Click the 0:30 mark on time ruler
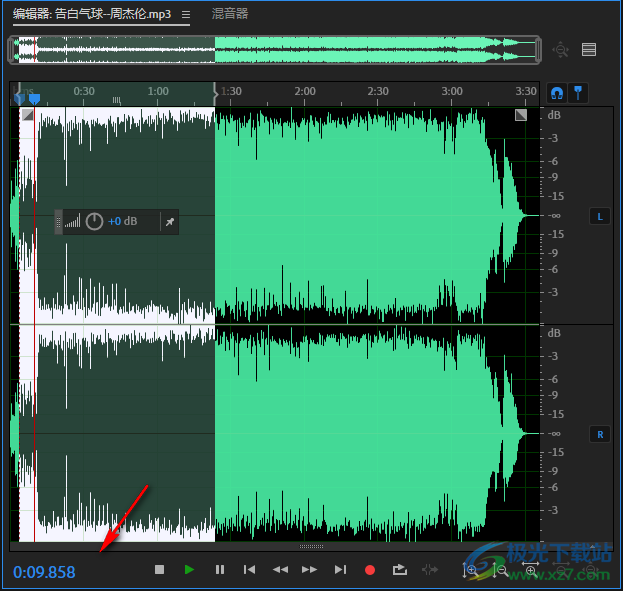 click(84, 91)
